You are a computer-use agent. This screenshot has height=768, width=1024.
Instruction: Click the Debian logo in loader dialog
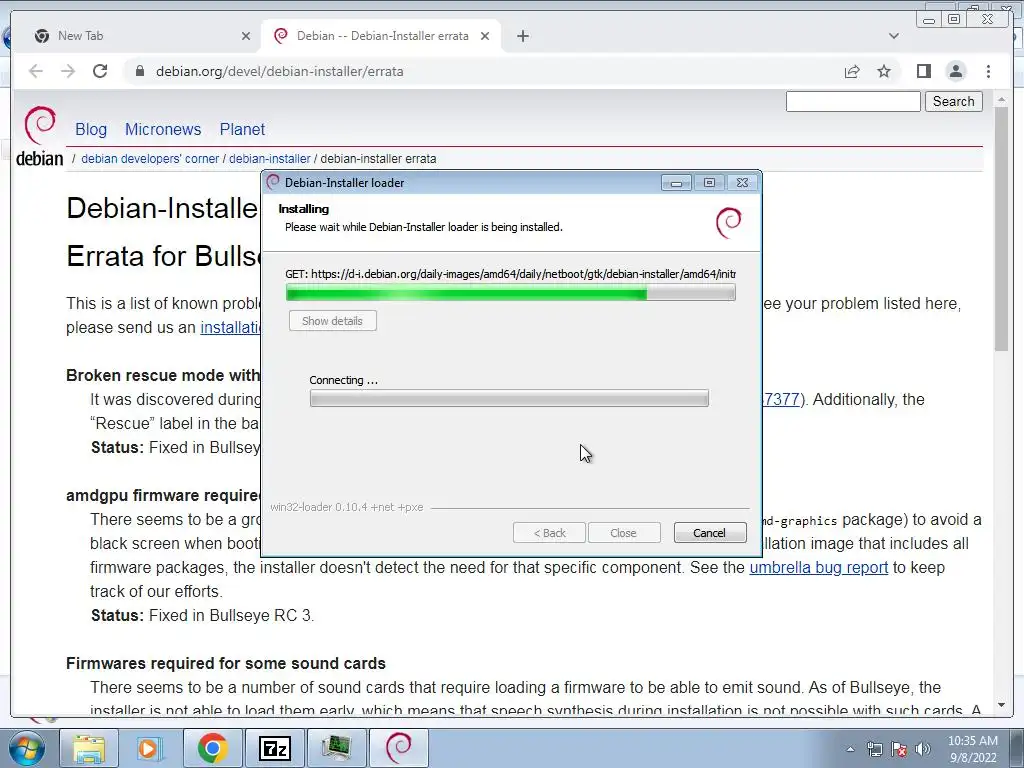(728, 223)
